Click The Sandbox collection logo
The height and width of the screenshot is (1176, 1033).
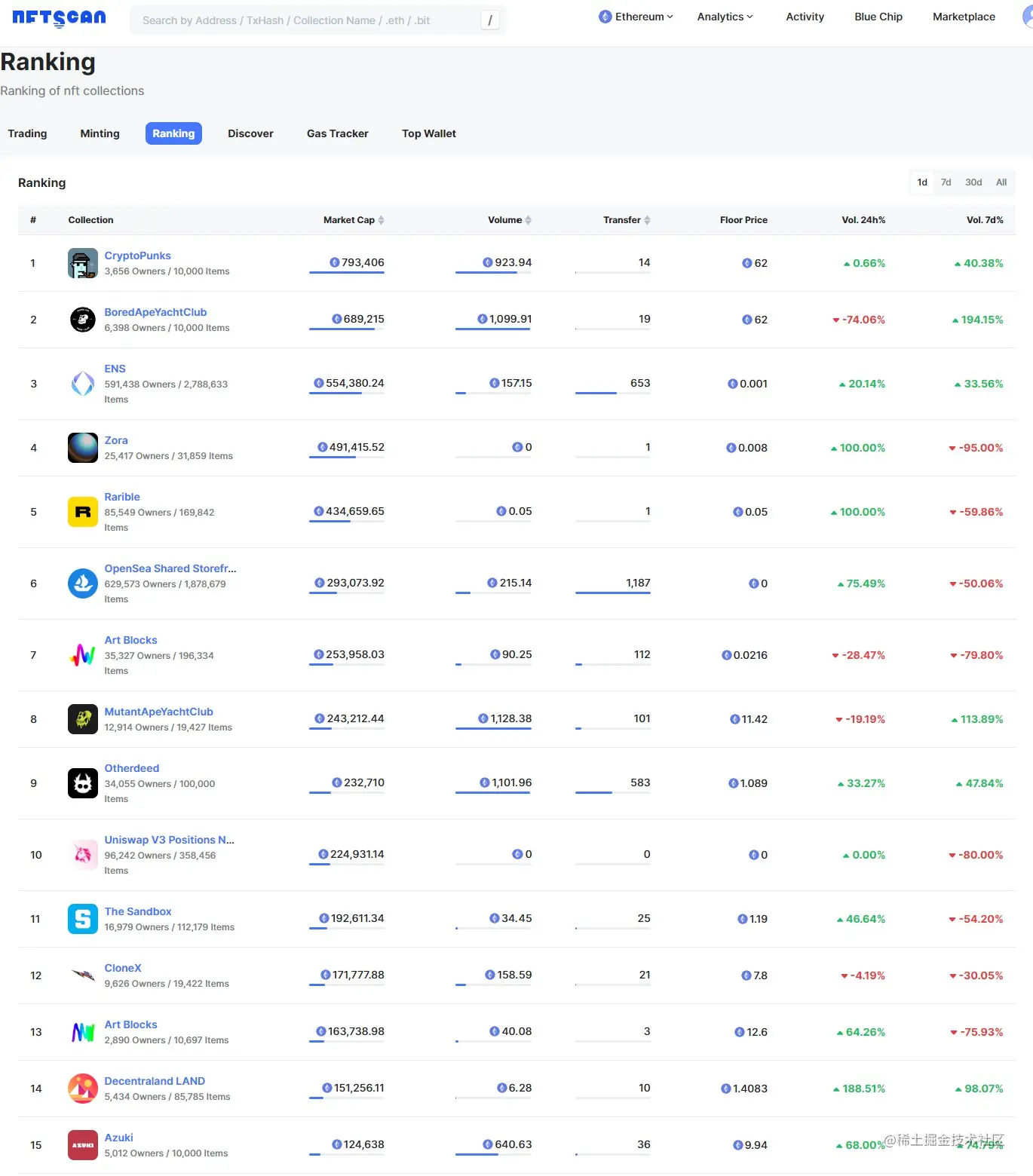83,919
